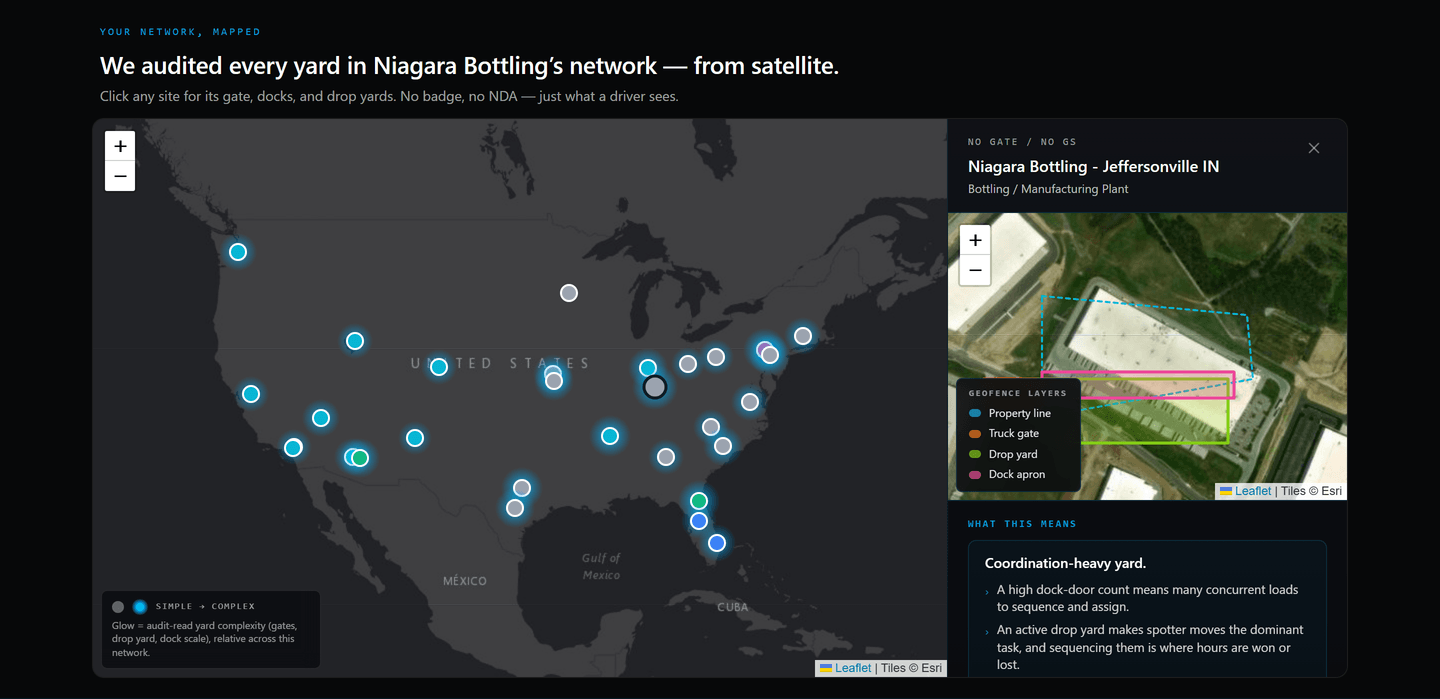
Task: Select cyan marker just above the selected site
Action: tap(648, 368)
